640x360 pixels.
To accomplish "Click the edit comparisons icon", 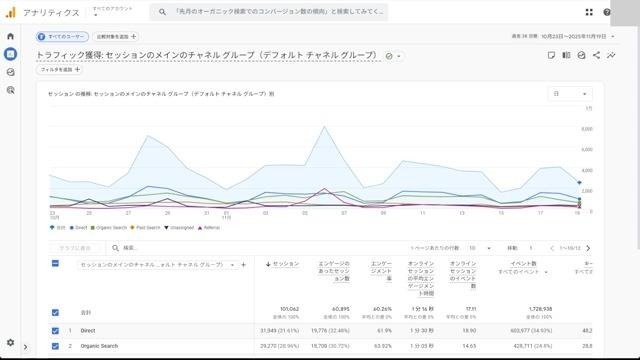I will click(x=567, y=55).
